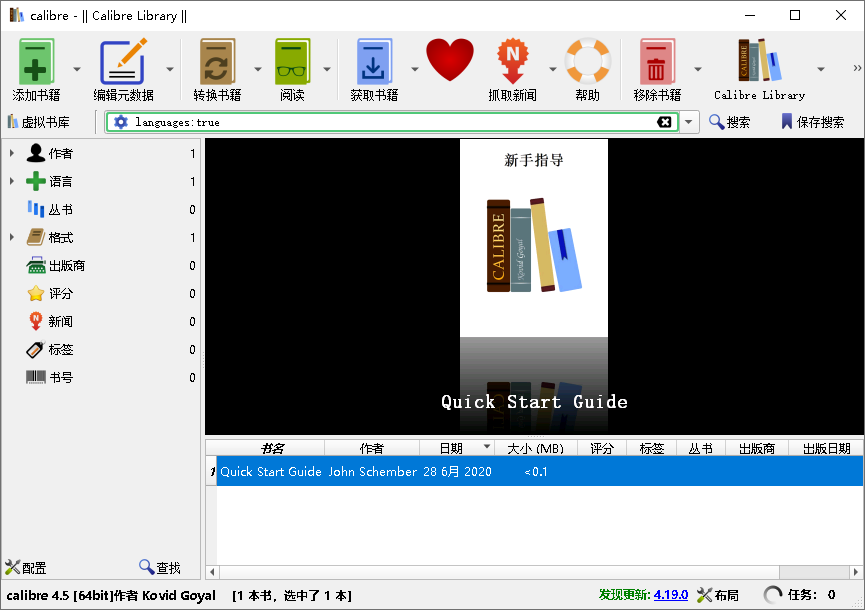Image resolution: width=865 pixels, height=610 pixels.
Task: Click the red heart donate icon
Action: 449,62
